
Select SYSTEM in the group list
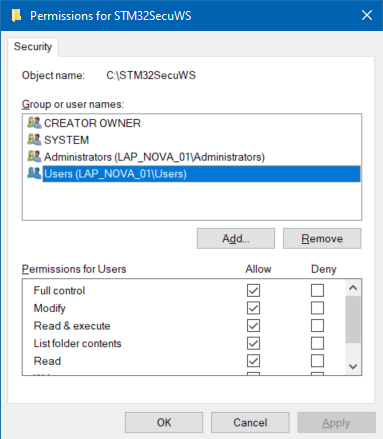66,140
